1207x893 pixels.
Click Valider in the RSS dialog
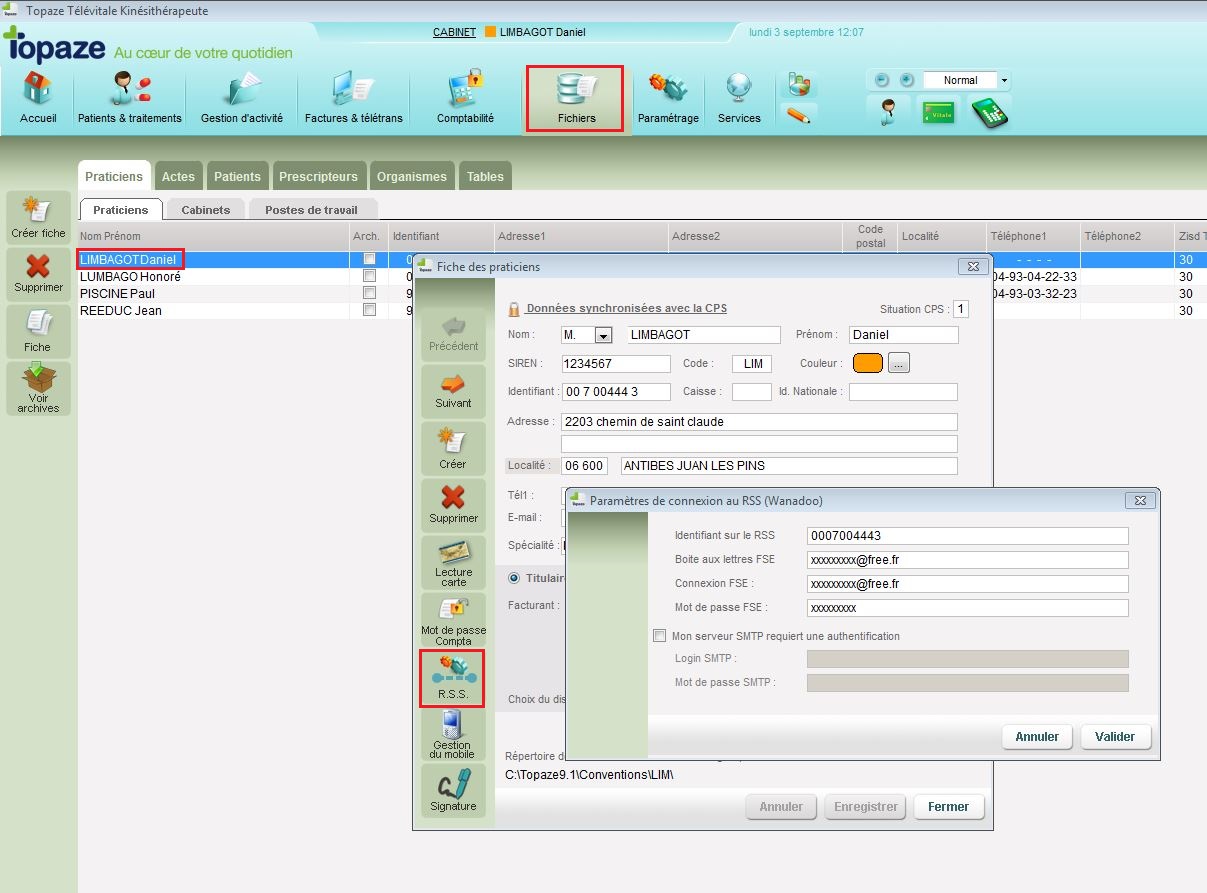(1114, 737)
